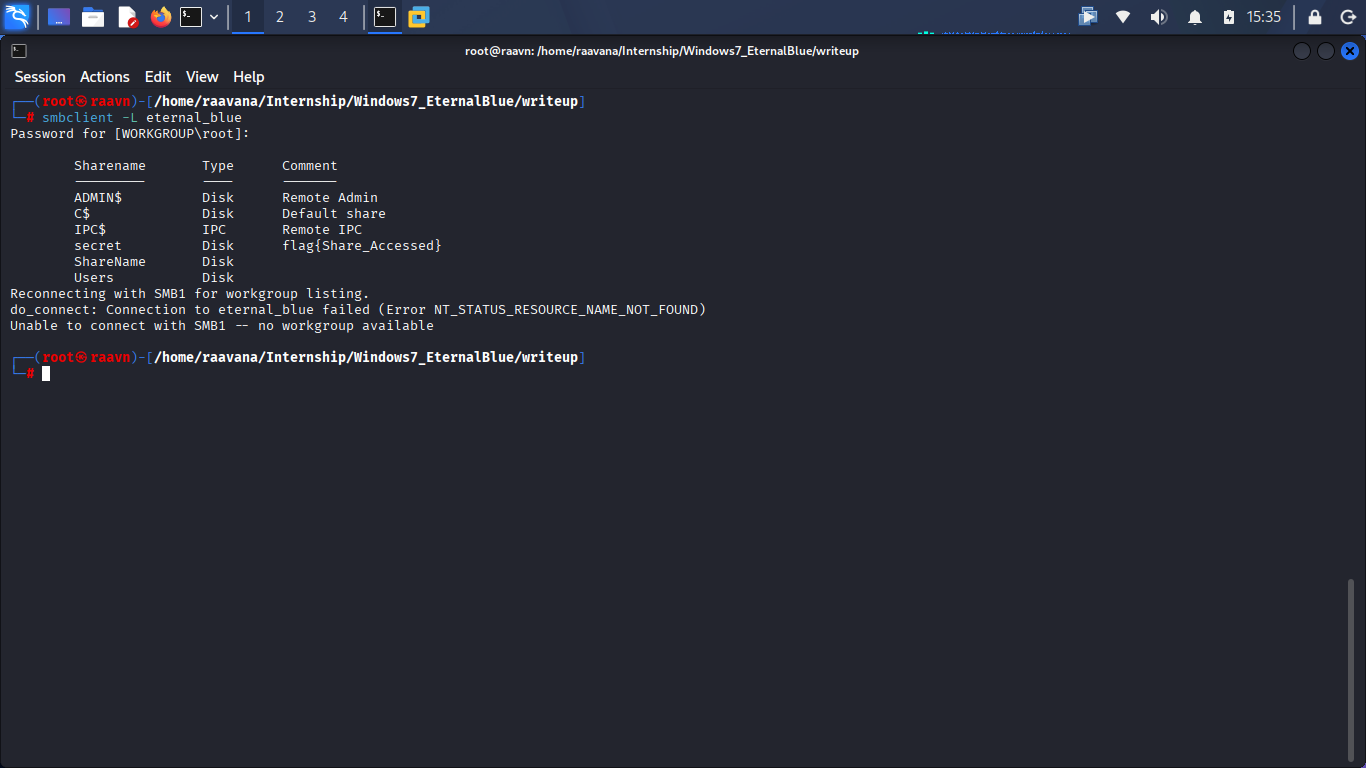The image size is (1366, 768).
Task: Open terminal emulator launcher in panel
Action: pyautogui.click(x=191, y=17)
